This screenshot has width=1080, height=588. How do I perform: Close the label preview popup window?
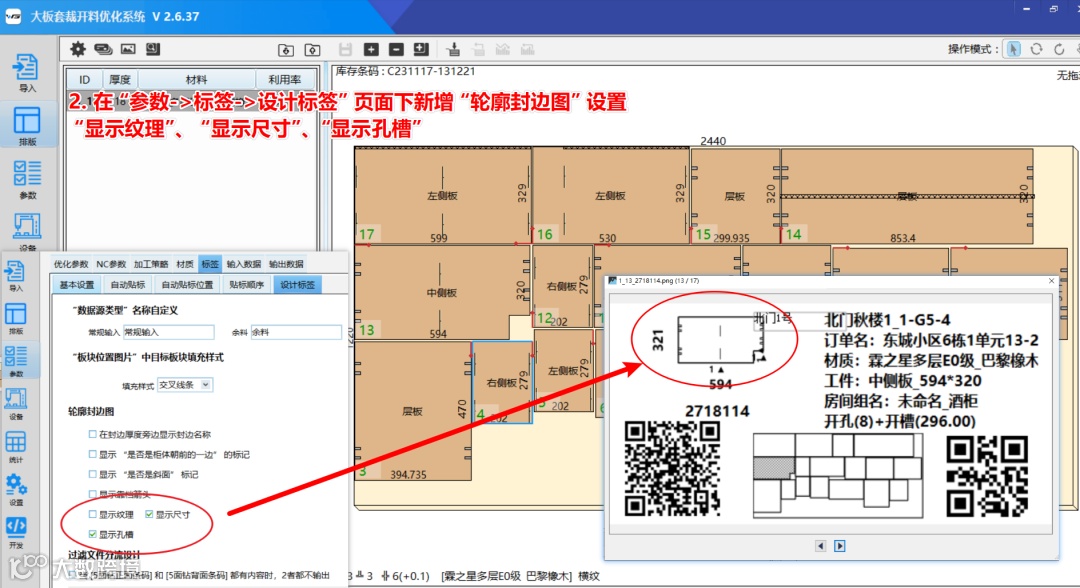1051,281
